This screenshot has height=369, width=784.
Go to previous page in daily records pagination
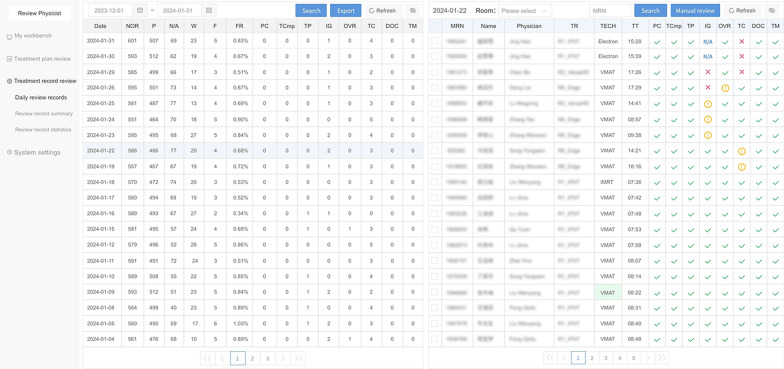(x=222, y=358)
